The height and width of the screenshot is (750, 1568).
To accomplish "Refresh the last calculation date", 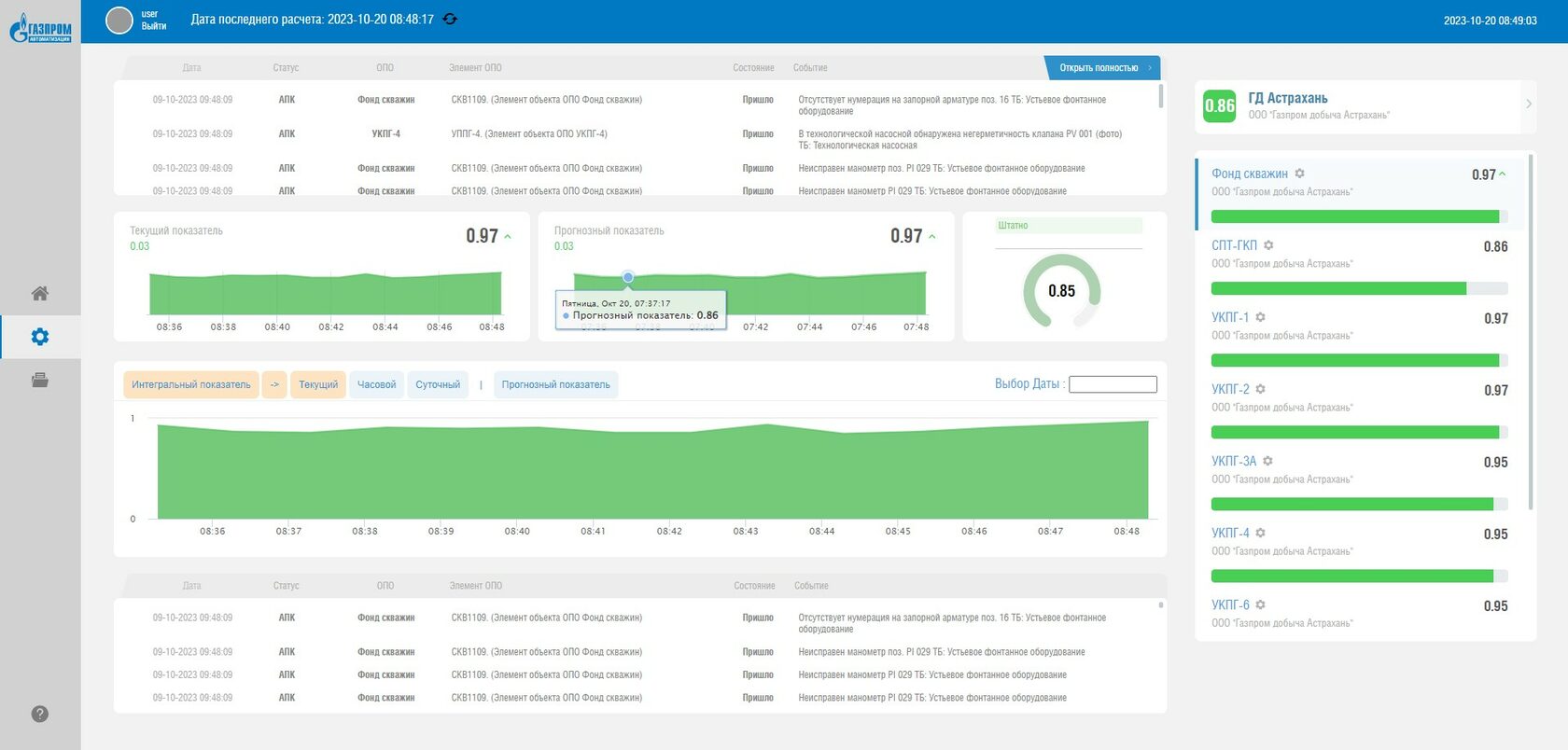I will coord(450,19).
